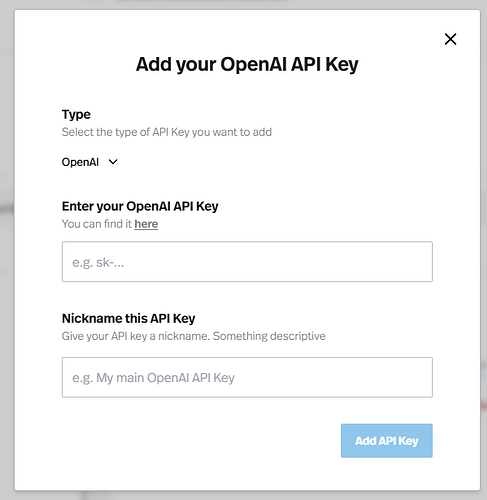Image resolution: width=487 pixels, height=500 pixels.
Task: Select the "Type" section label
Action: [76, 115]
